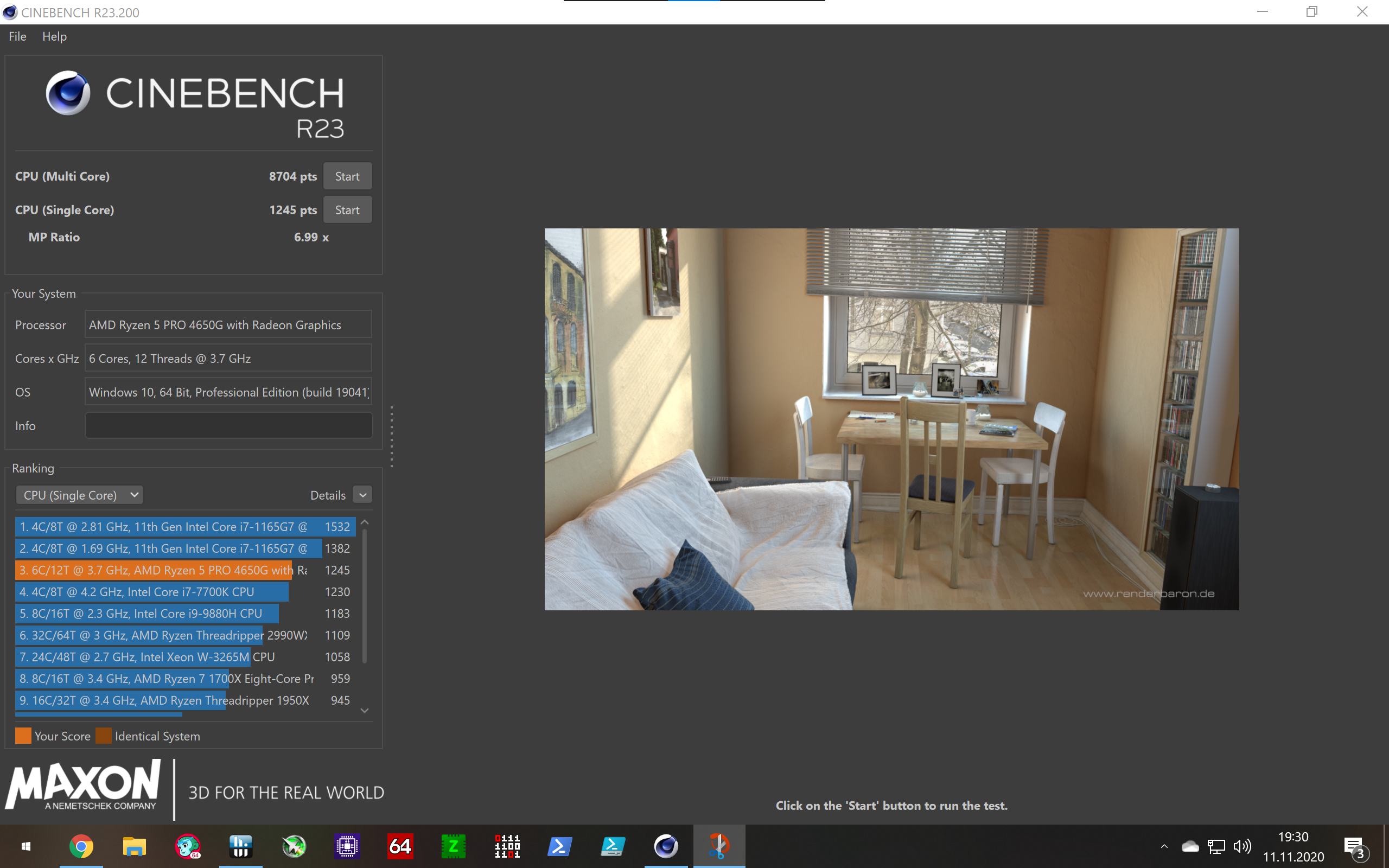Open the purple CPU chip app in taskbar
Viewport: 1389px width, 868px height.
(x=347, y=846)
